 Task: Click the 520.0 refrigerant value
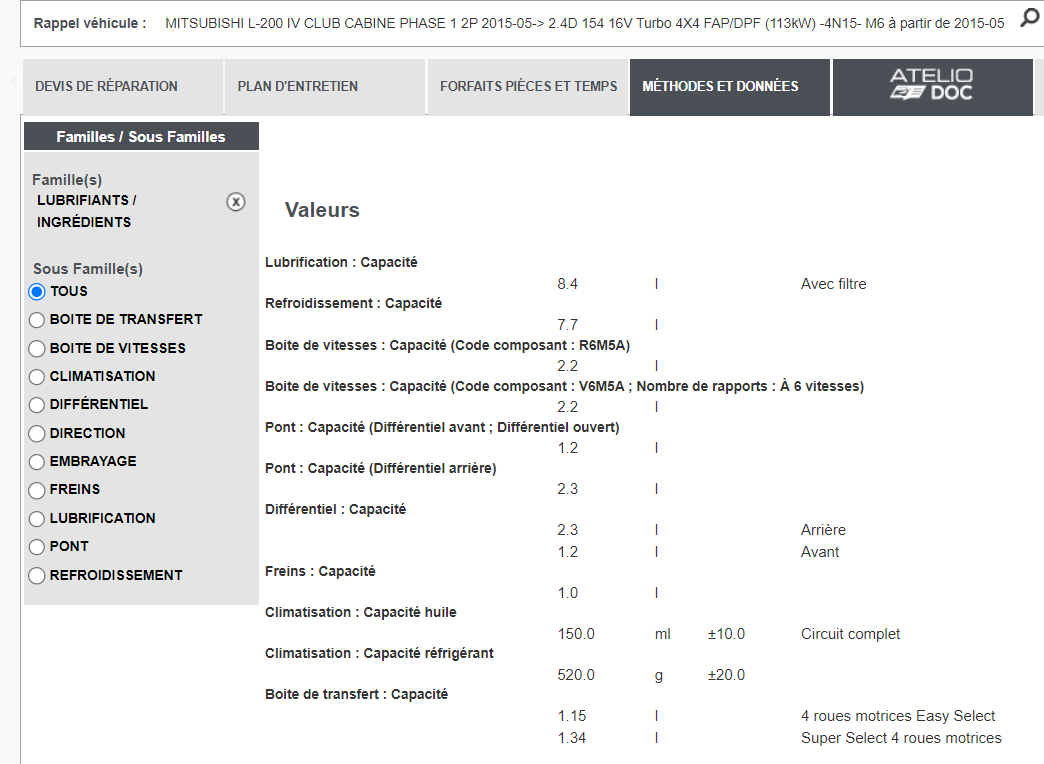tap(576, 675)
